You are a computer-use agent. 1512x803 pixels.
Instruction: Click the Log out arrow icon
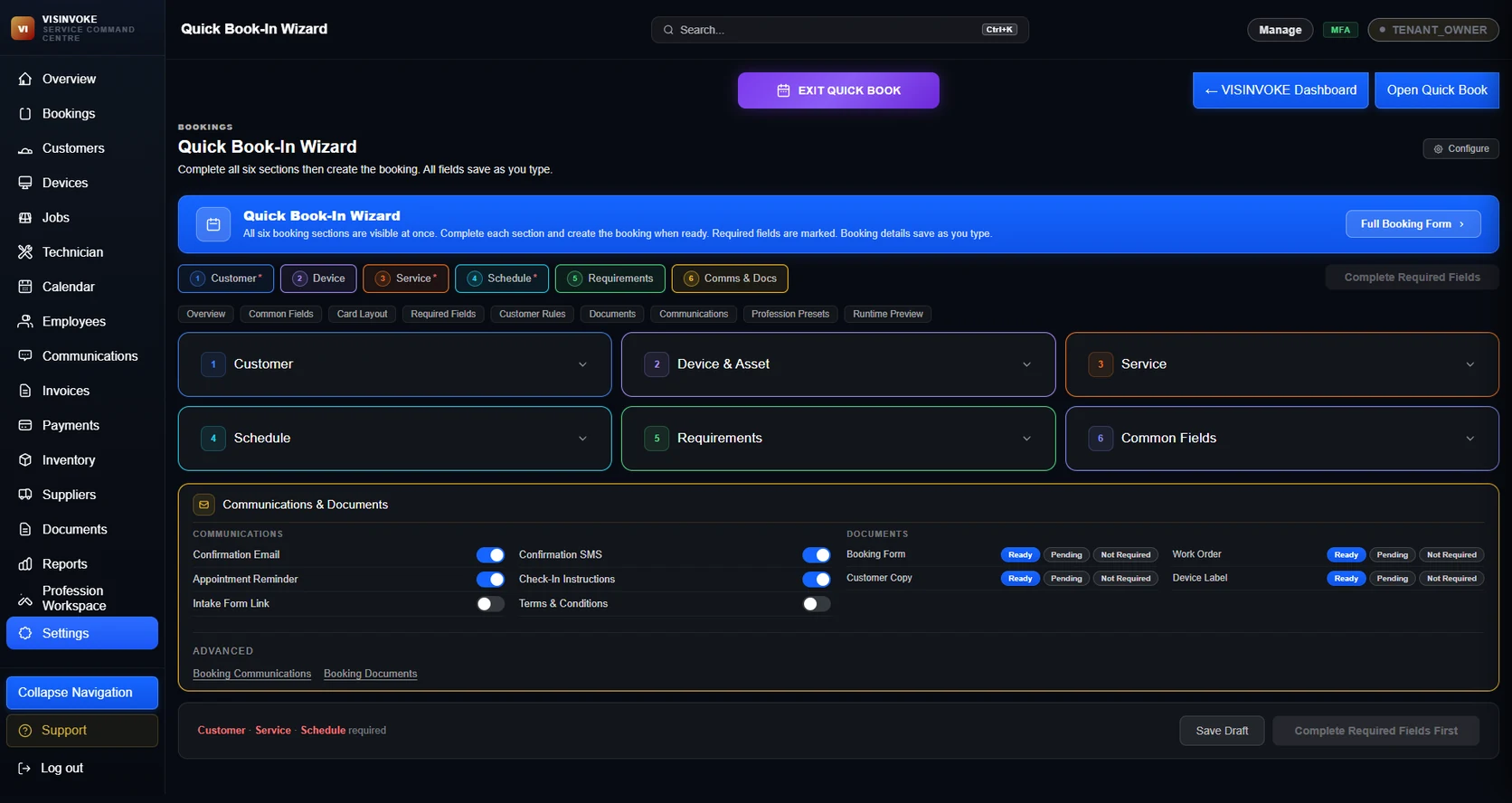click(24, 769)
